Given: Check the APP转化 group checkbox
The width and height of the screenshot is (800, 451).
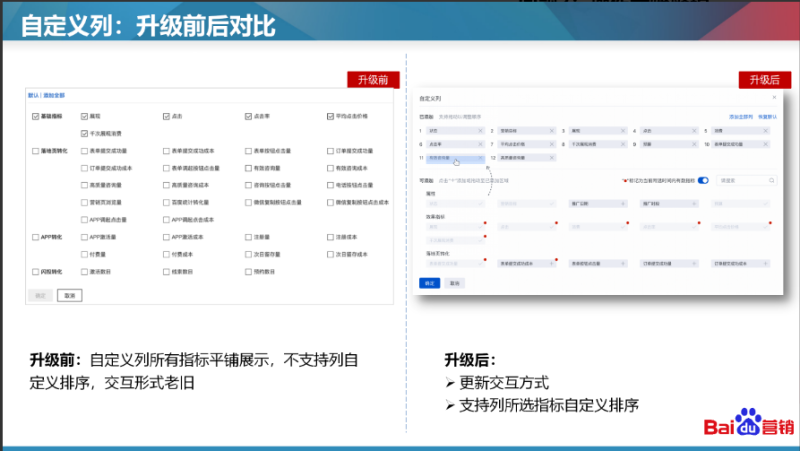Looking at the screenshot, I should (35, 237).
